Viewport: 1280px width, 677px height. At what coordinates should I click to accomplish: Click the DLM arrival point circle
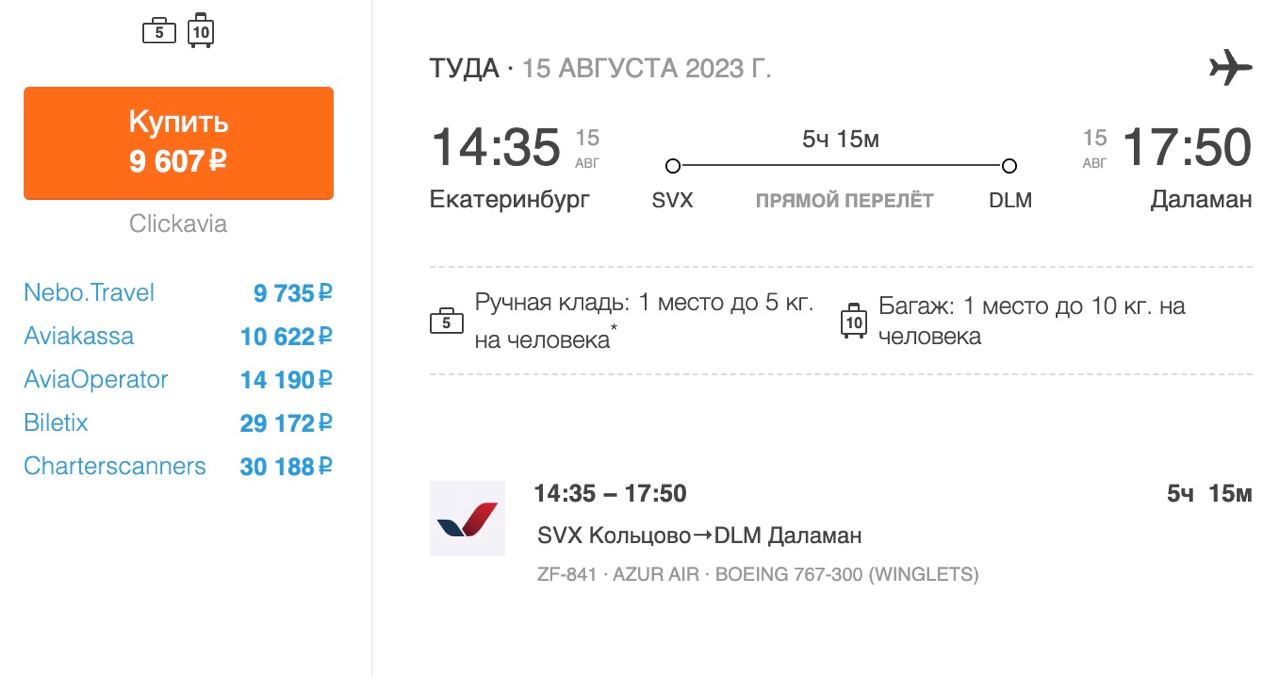click(x=1009, y=165)
